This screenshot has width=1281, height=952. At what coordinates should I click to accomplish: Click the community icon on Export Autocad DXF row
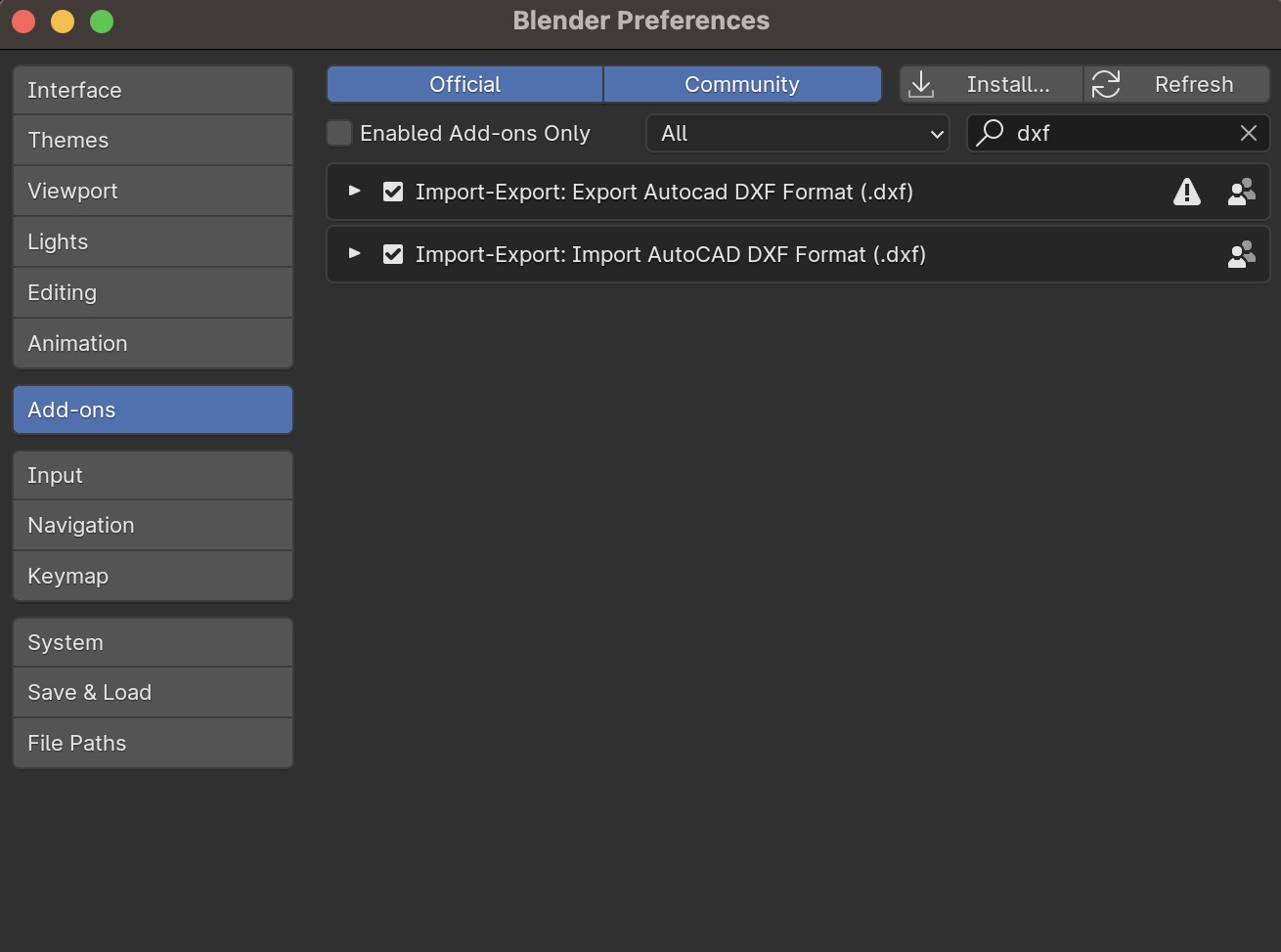point(1242,192)
